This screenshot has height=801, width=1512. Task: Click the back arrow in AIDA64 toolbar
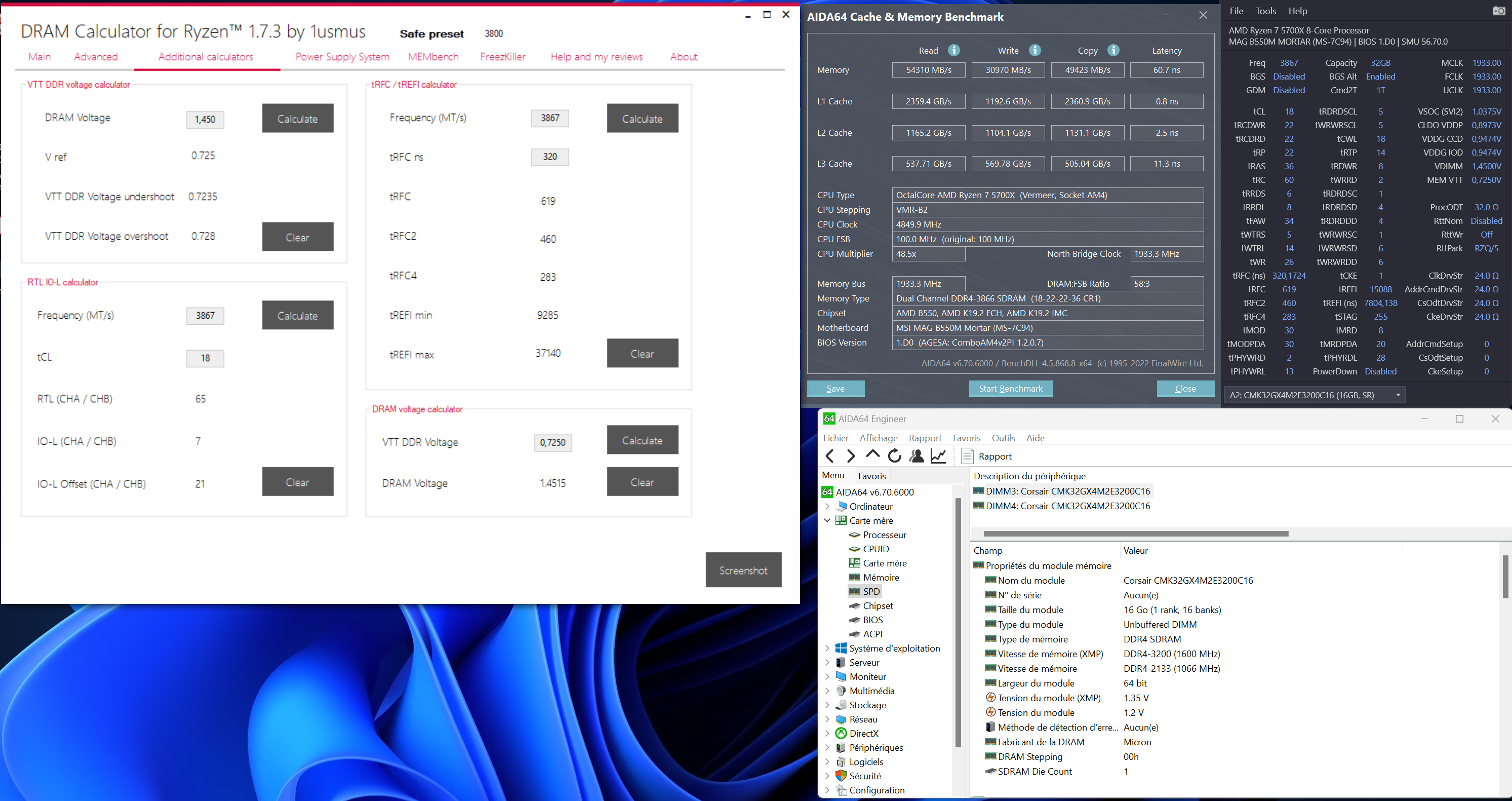pos(829,456)
